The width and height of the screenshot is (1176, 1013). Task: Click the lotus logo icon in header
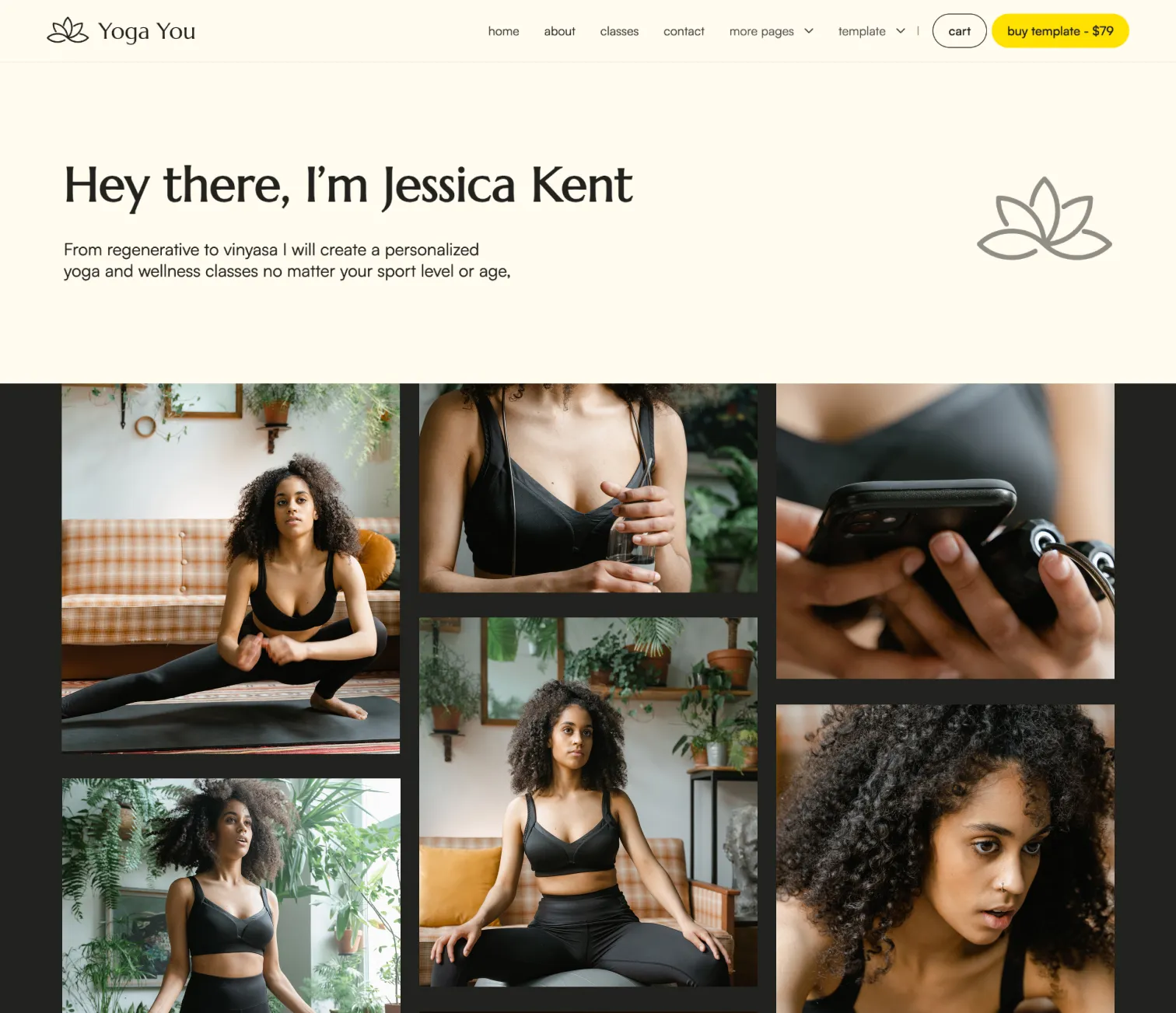coord(68,30)
